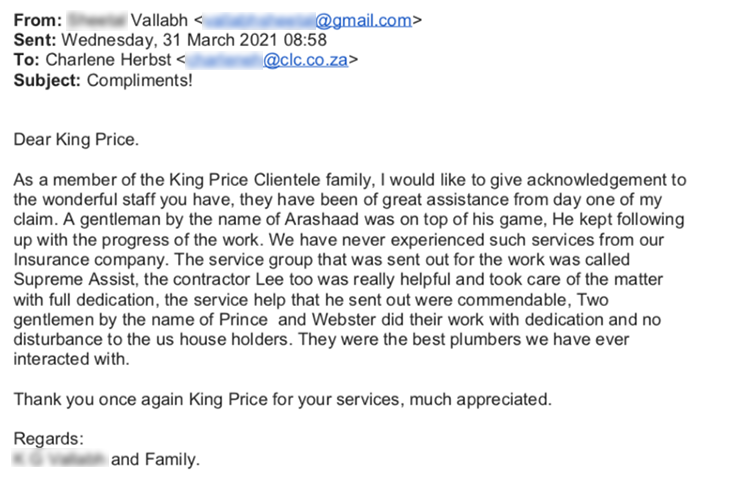The image size is (748, 486).
Task: Click the Subject line Compliments!
Action: click(x=139, y=80)
